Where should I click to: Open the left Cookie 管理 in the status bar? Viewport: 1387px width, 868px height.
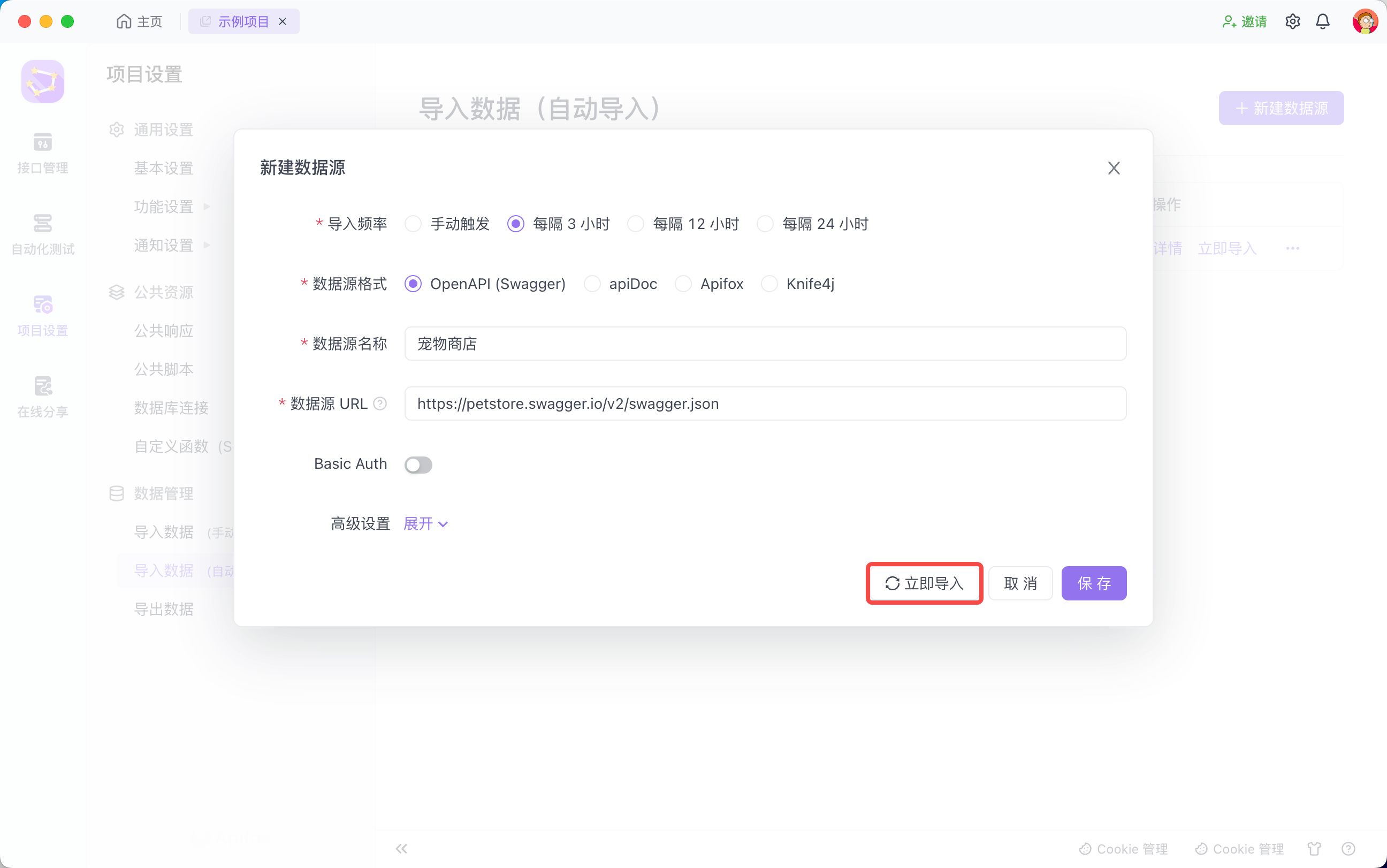(1123, 849)
